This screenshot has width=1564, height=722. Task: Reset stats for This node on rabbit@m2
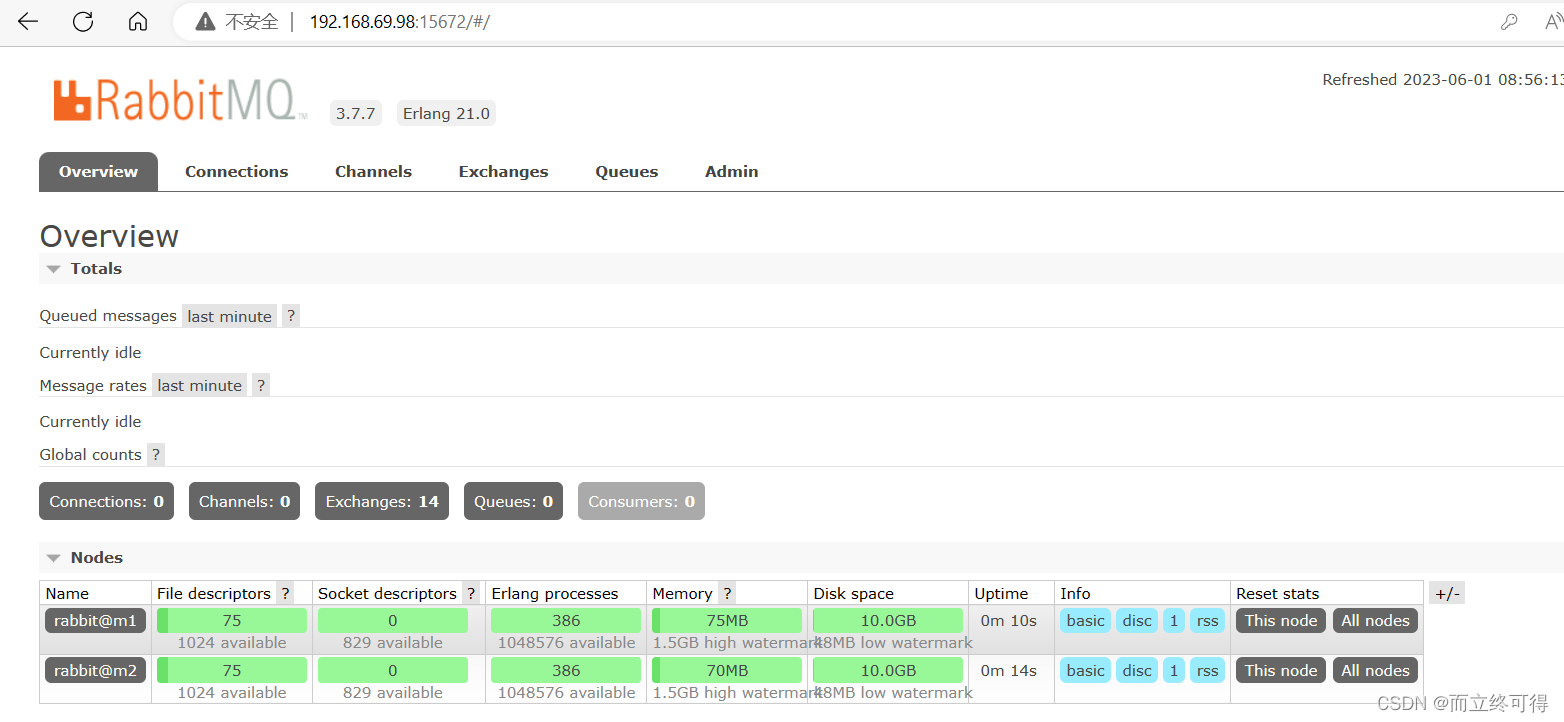[x=1281, y=670]
